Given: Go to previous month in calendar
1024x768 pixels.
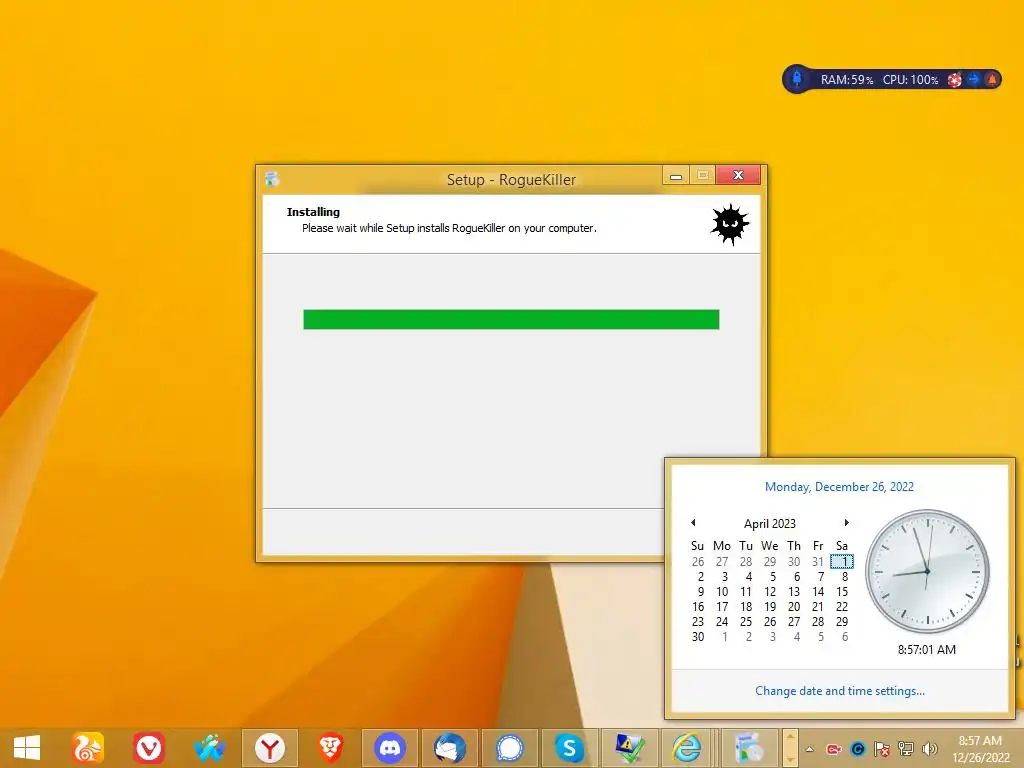Looking at the screenshot, I should point(694,522).
